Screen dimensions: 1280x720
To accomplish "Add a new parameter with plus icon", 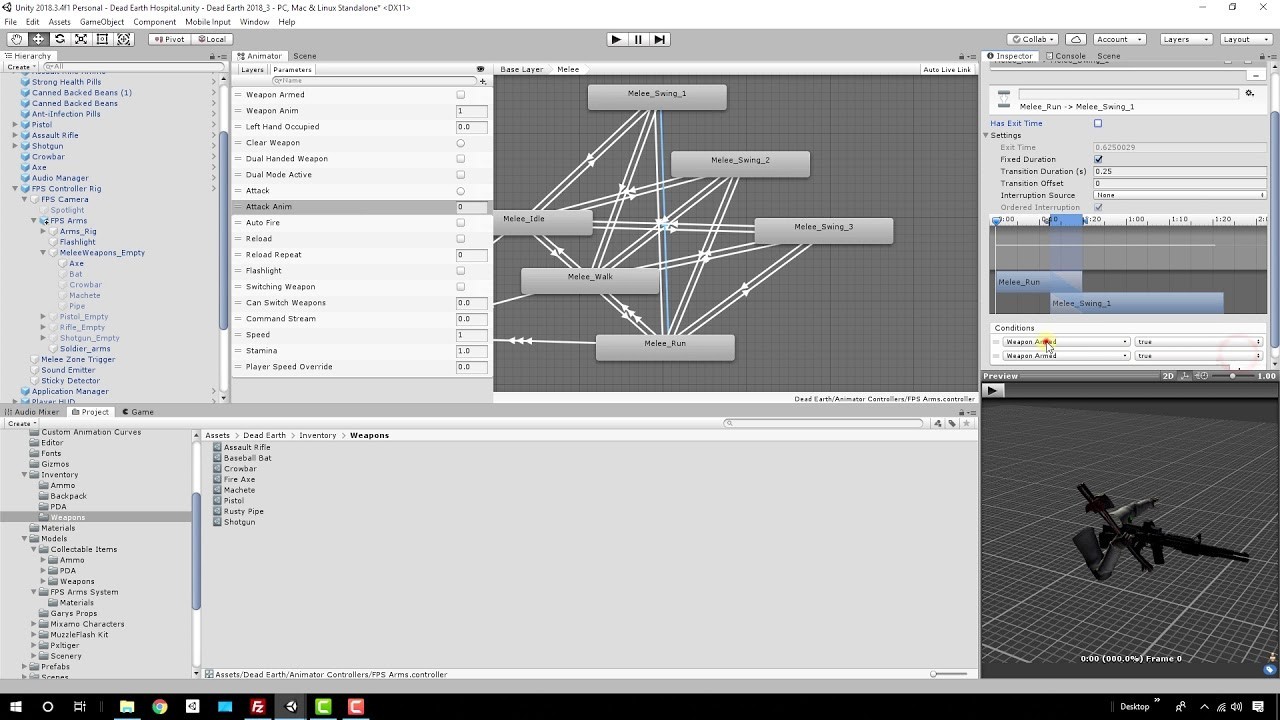I will coord(483,81).
